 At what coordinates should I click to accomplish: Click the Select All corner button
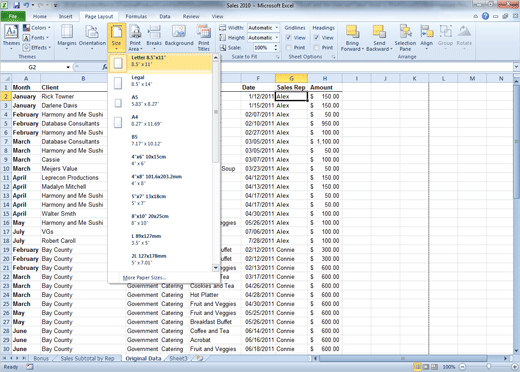pos(6,78)
